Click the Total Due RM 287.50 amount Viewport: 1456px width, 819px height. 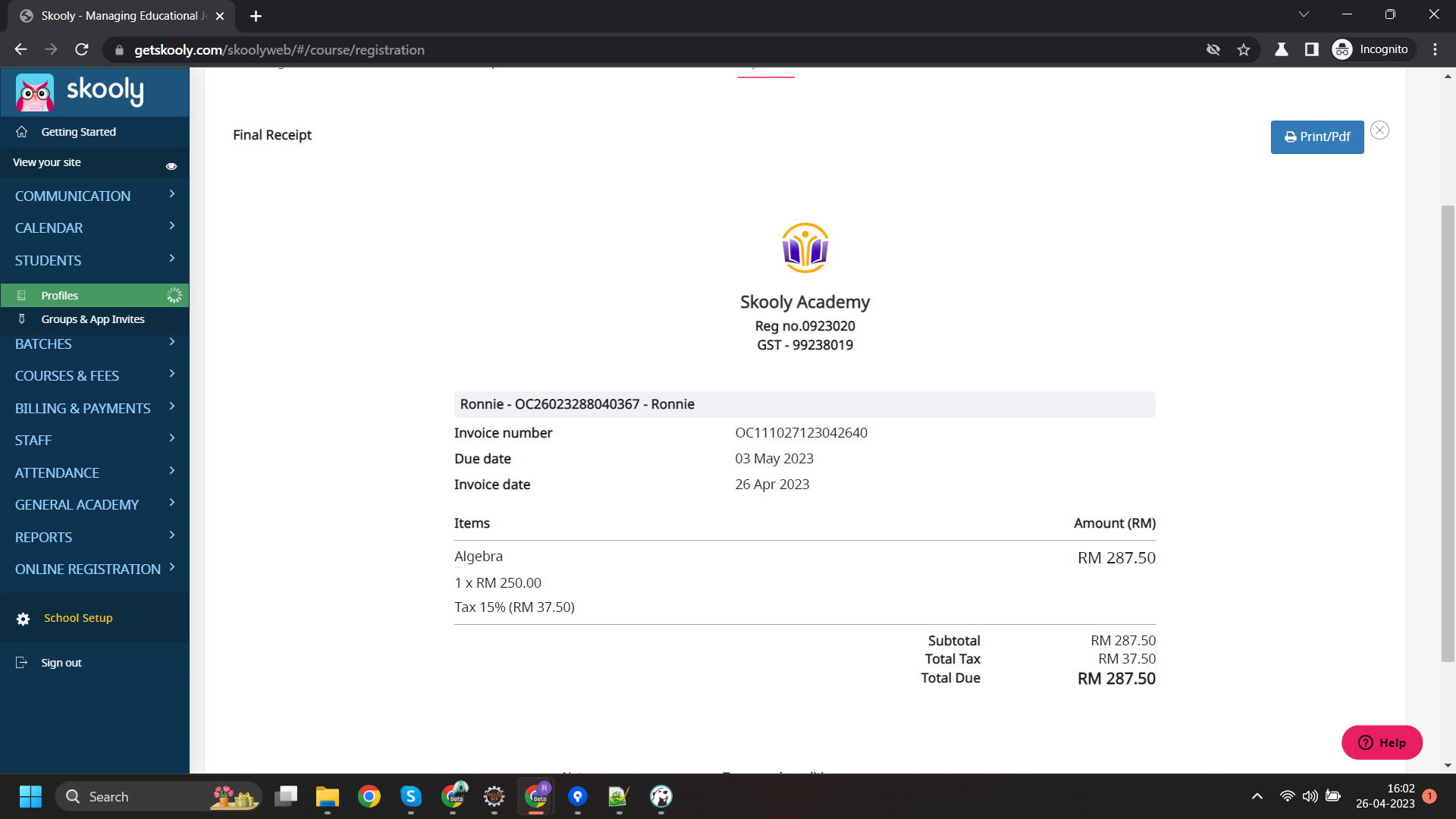pos(1116,679)
